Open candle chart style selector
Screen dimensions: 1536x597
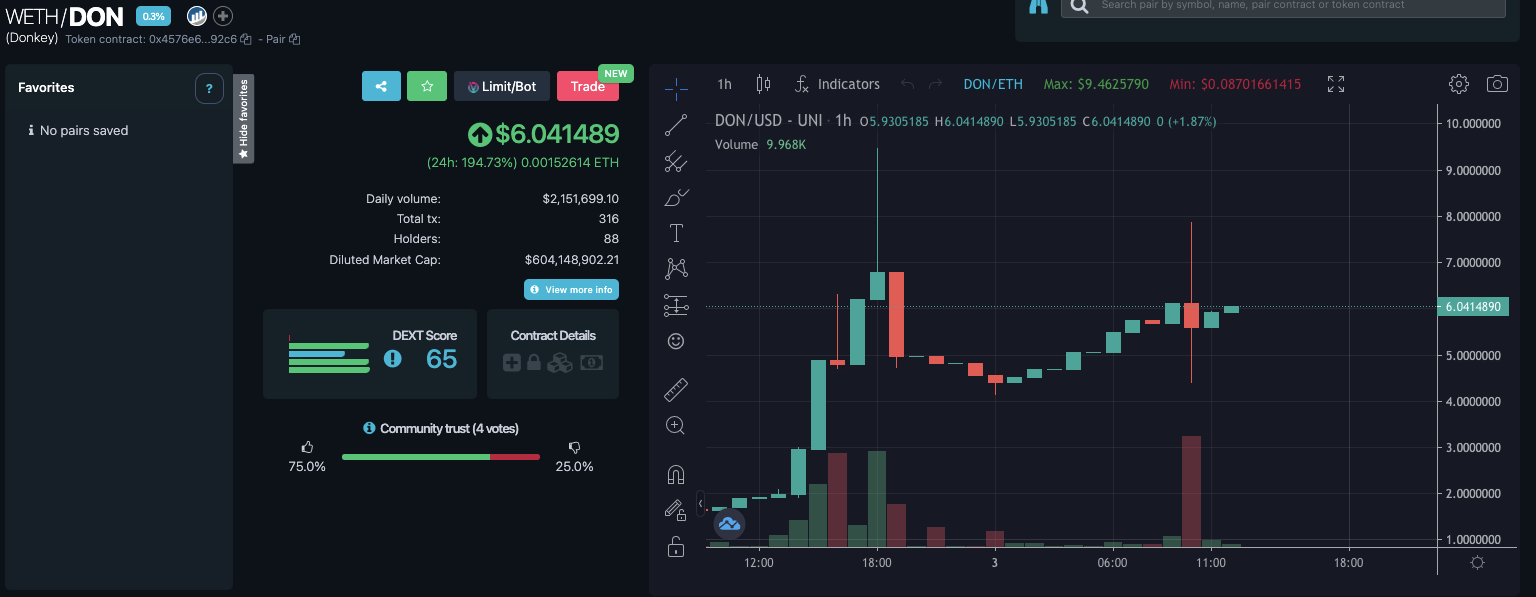[764, 84]
